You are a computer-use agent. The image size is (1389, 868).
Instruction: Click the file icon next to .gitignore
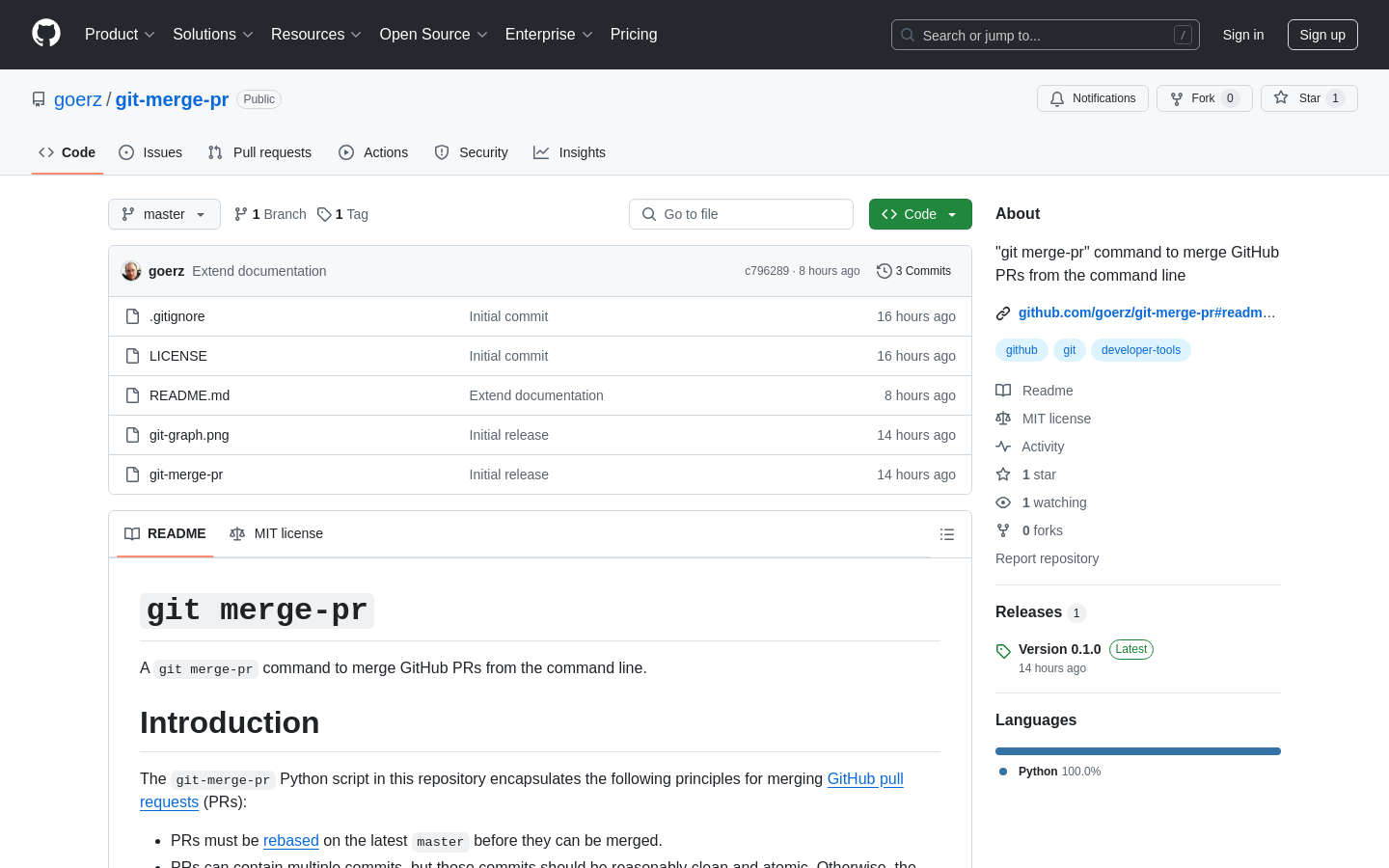point(133,316)
